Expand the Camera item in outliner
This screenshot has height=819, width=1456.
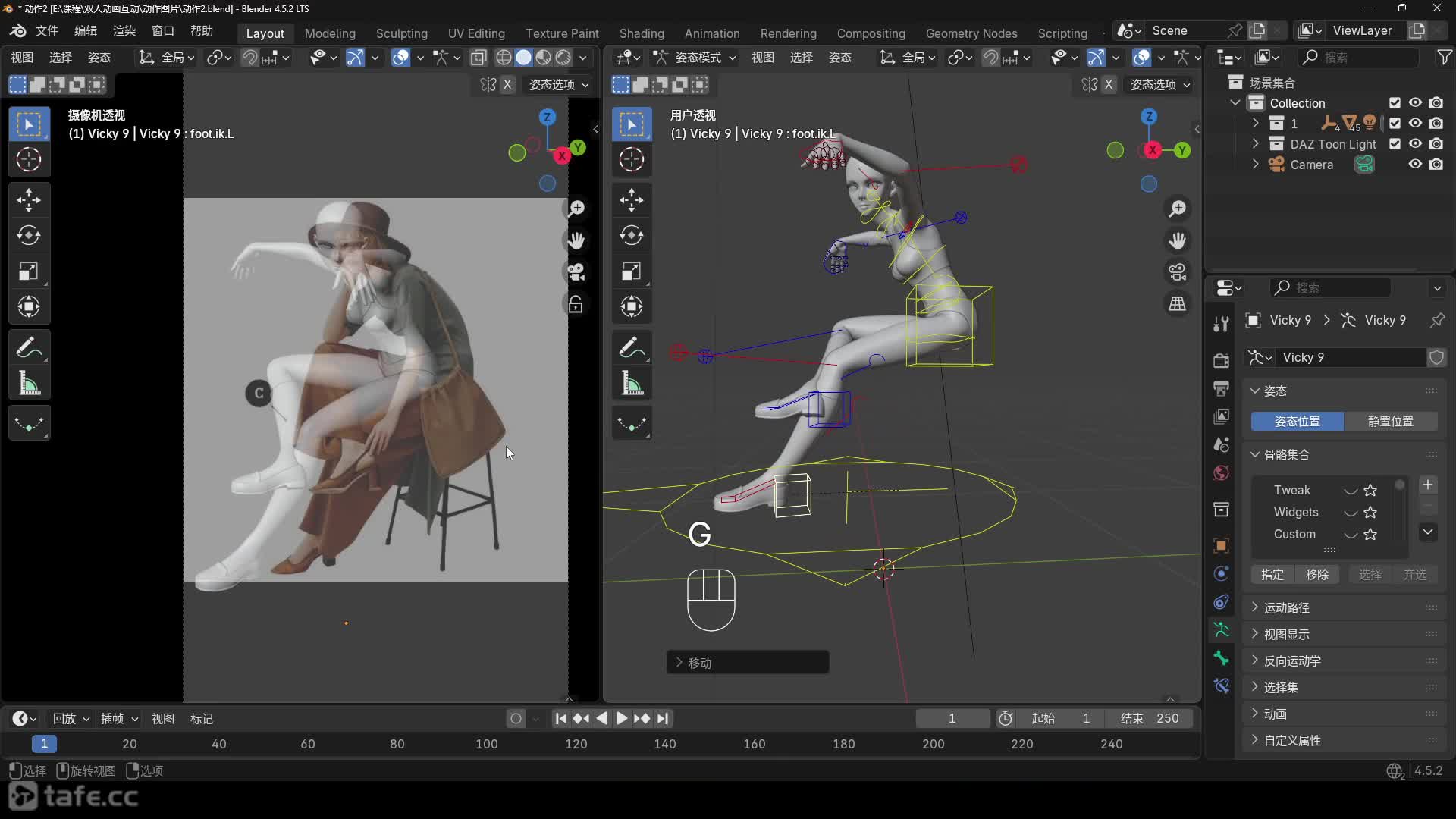pyautogui.click(x=1255, y=164)
